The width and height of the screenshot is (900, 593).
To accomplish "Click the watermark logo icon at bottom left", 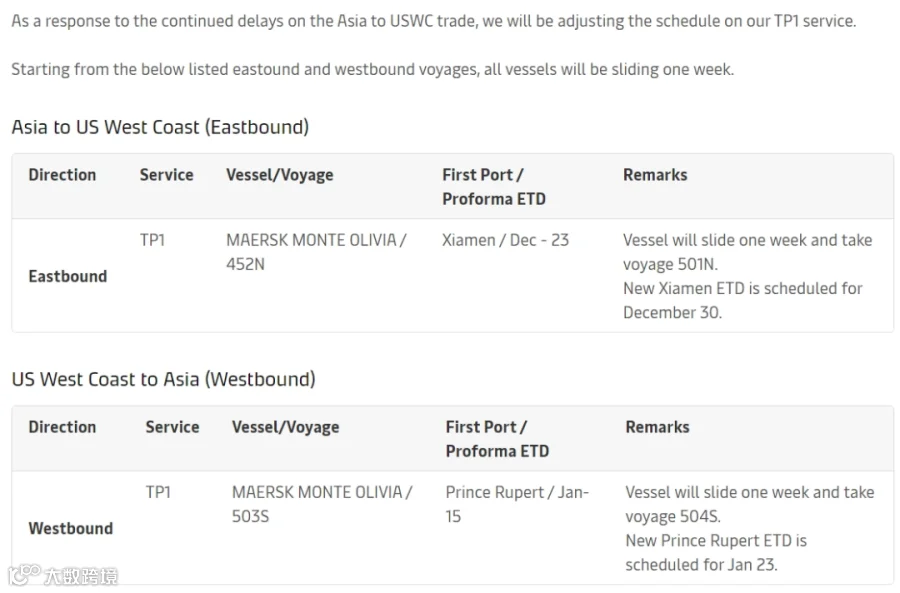I will [24, 575].
